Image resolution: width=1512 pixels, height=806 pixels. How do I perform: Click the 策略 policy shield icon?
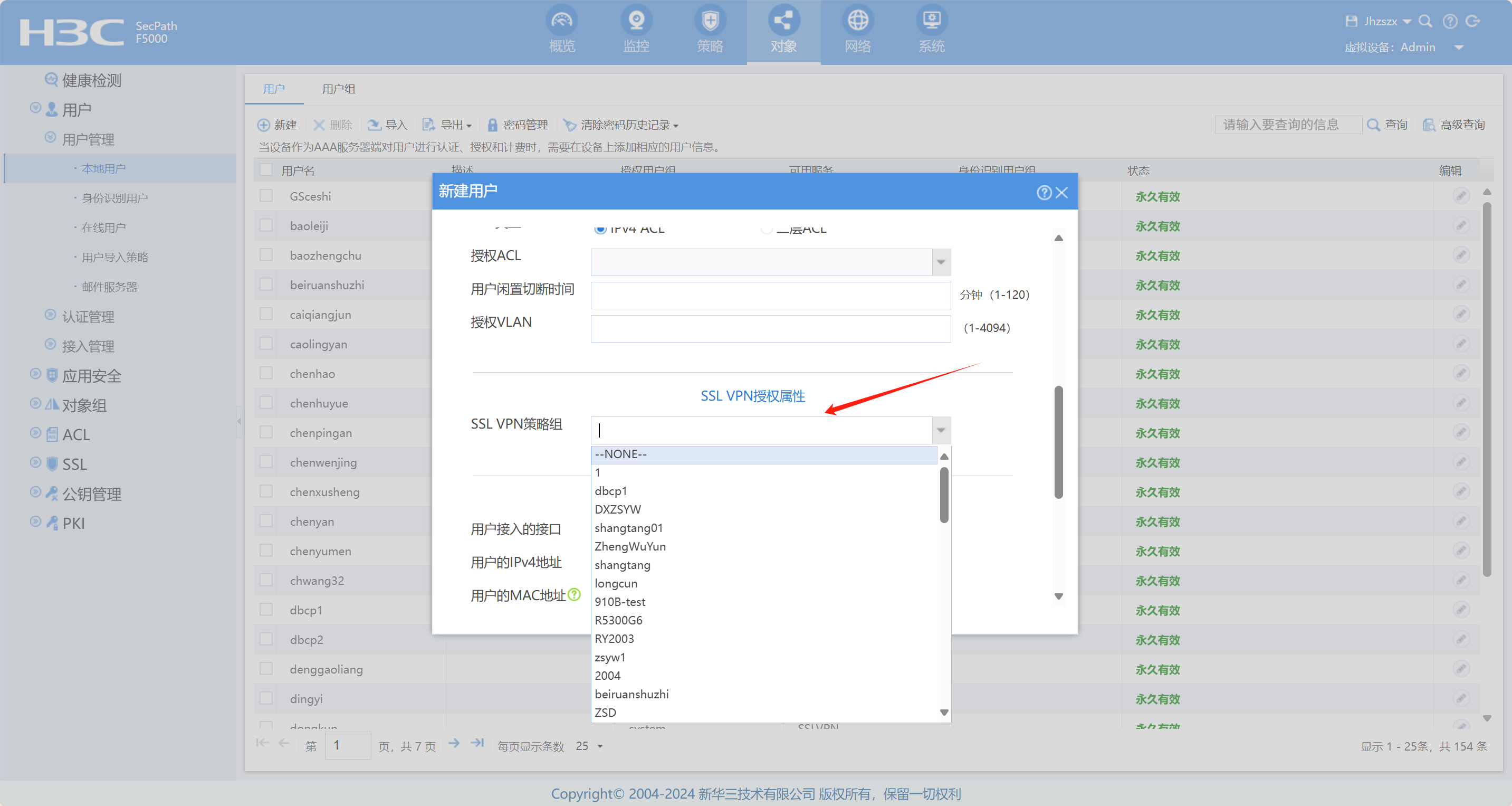[710, 21]
